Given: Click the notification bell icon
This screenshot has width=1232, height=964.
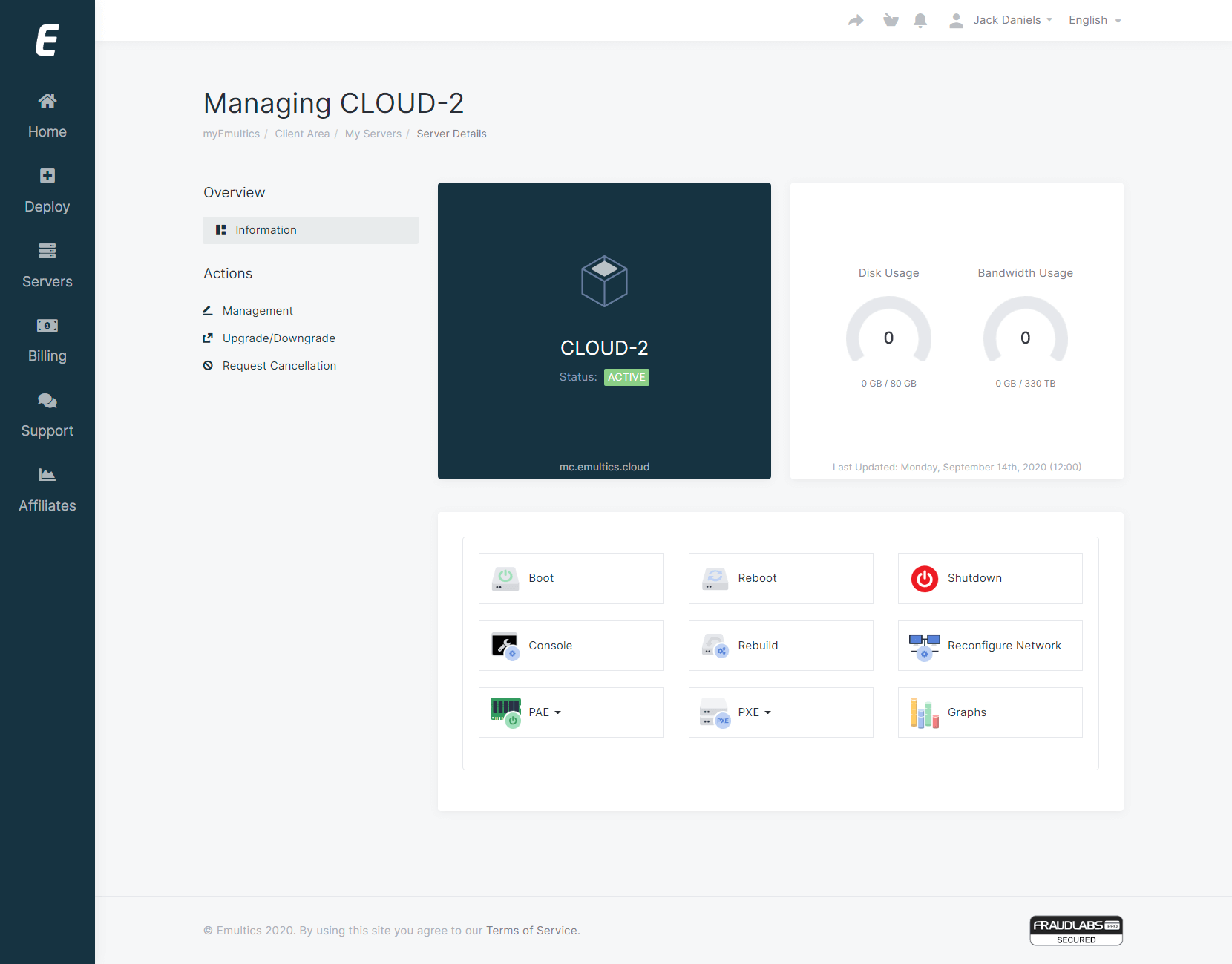Looking at the screenshot, I should (920, 20).
